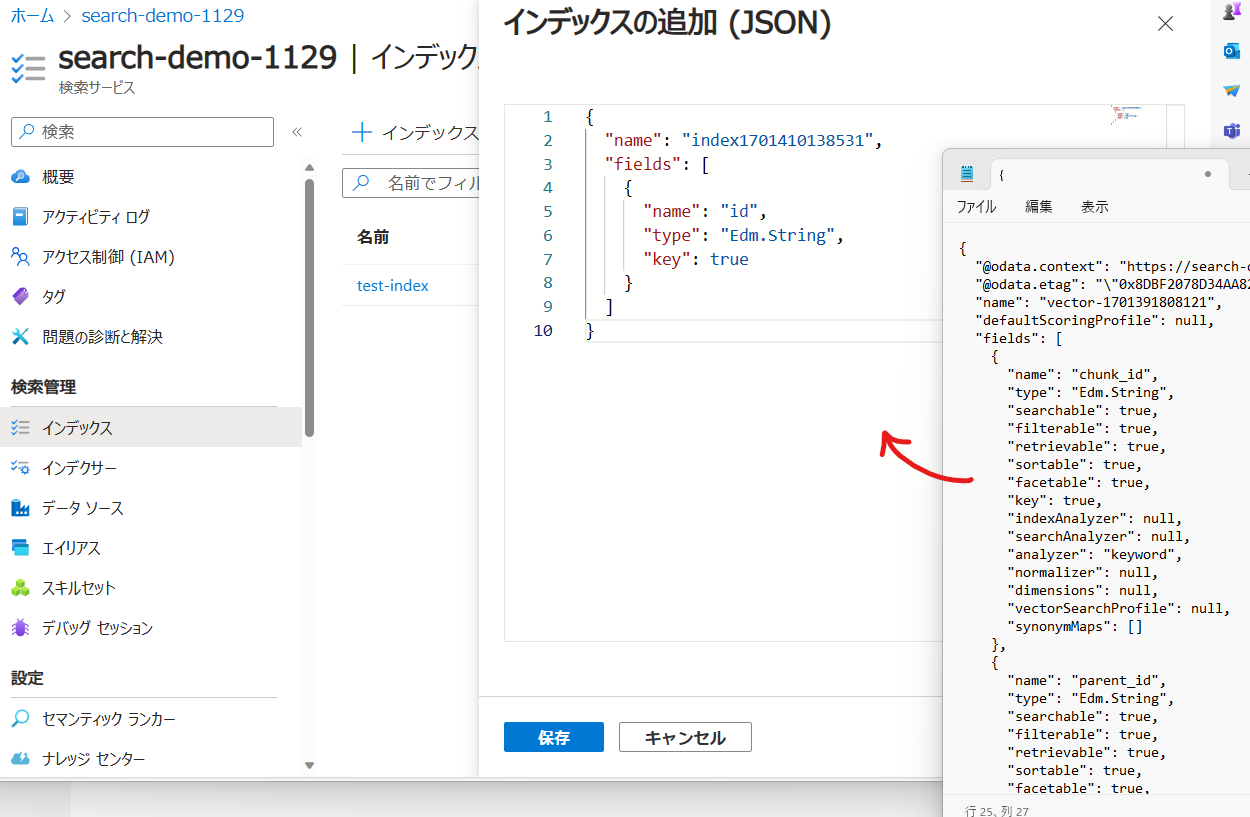The image size is (1250, 817).
Task: Close the インデックスの追加 (JSON) panel
Action: point(1165,24)
